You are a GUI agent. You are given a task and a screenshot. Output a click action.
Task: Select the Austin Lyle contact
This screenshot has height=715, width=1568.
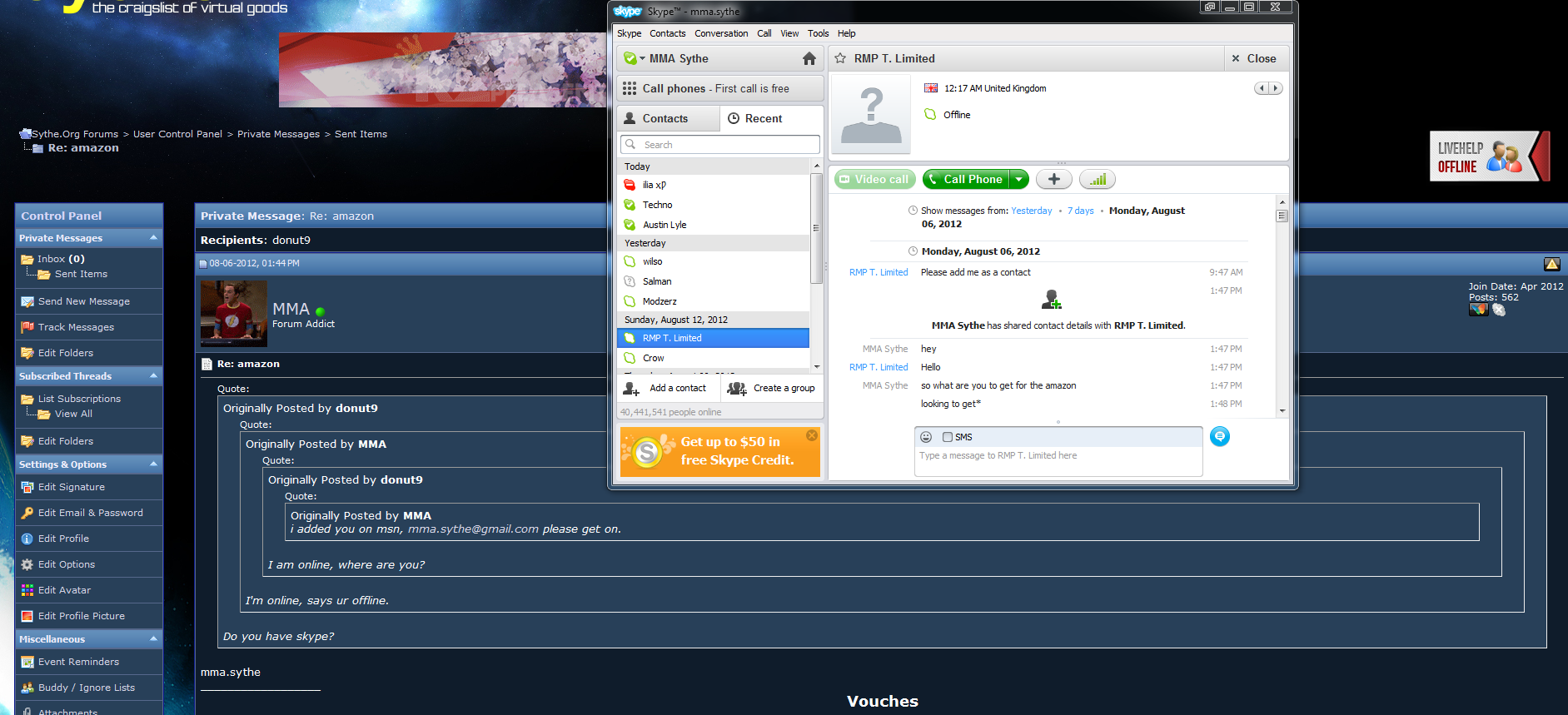(x=714, y=225)
